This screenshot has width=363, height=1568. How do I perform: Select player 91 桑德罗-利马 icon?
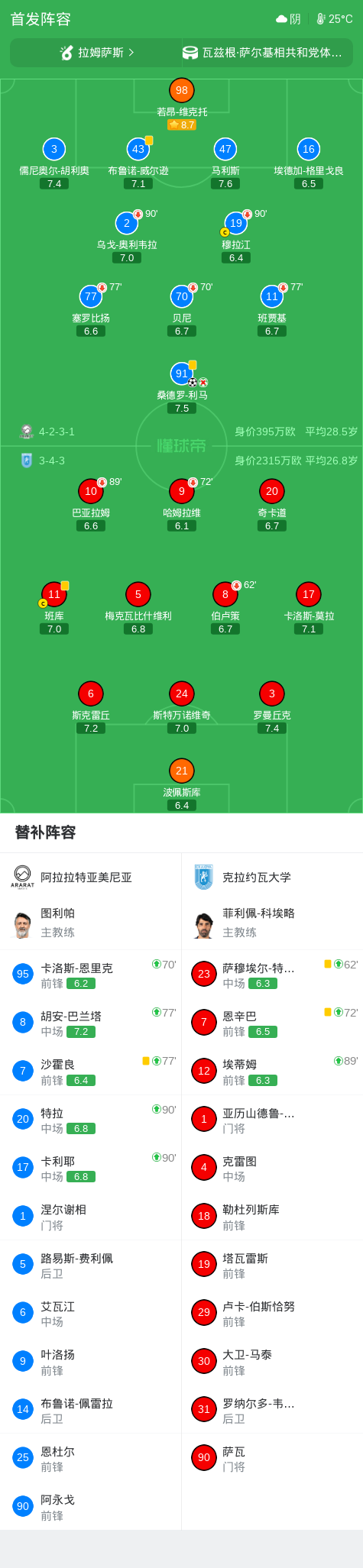(182, 373)
